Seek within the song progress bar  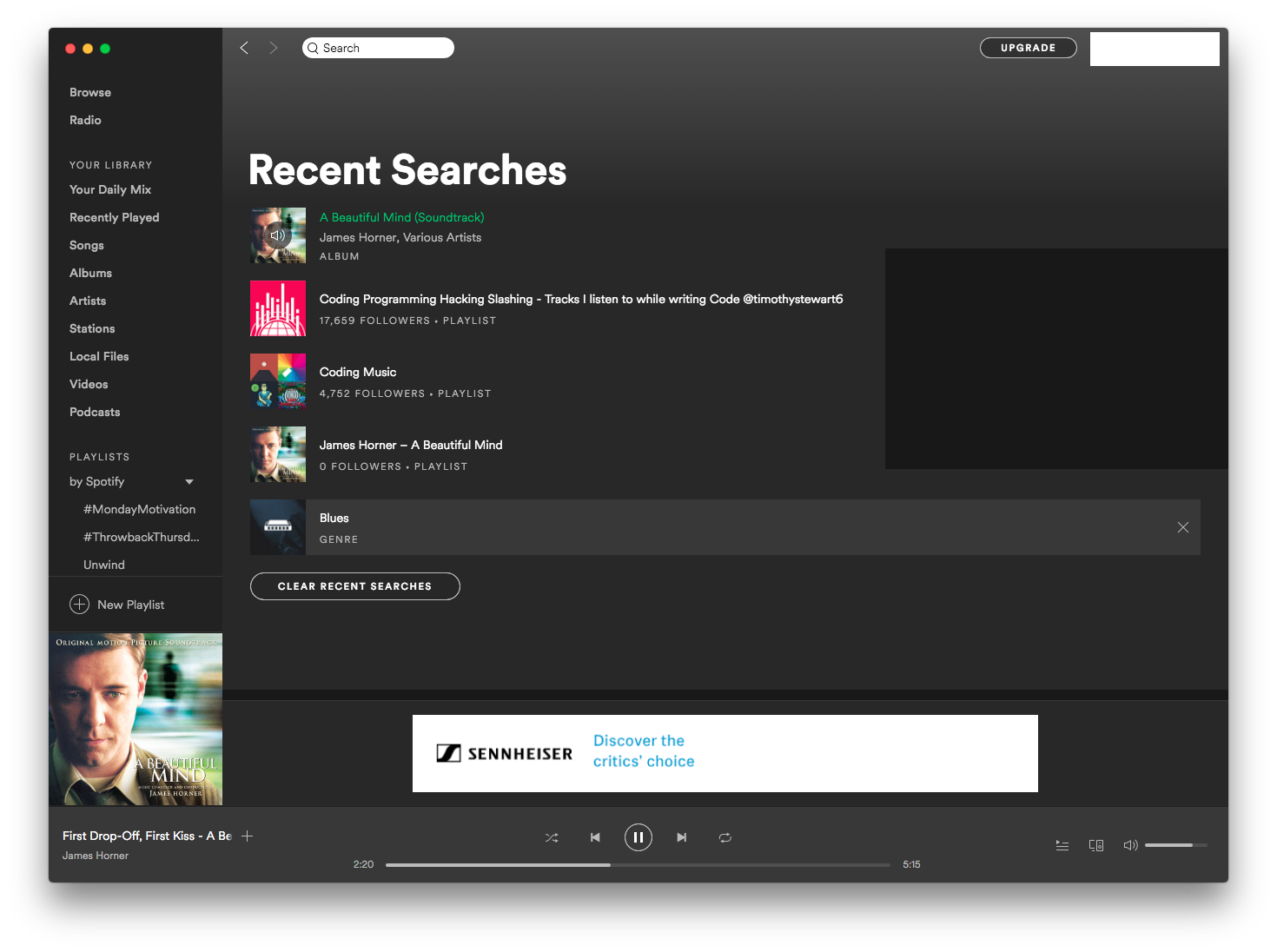click(x=638, y=864)
